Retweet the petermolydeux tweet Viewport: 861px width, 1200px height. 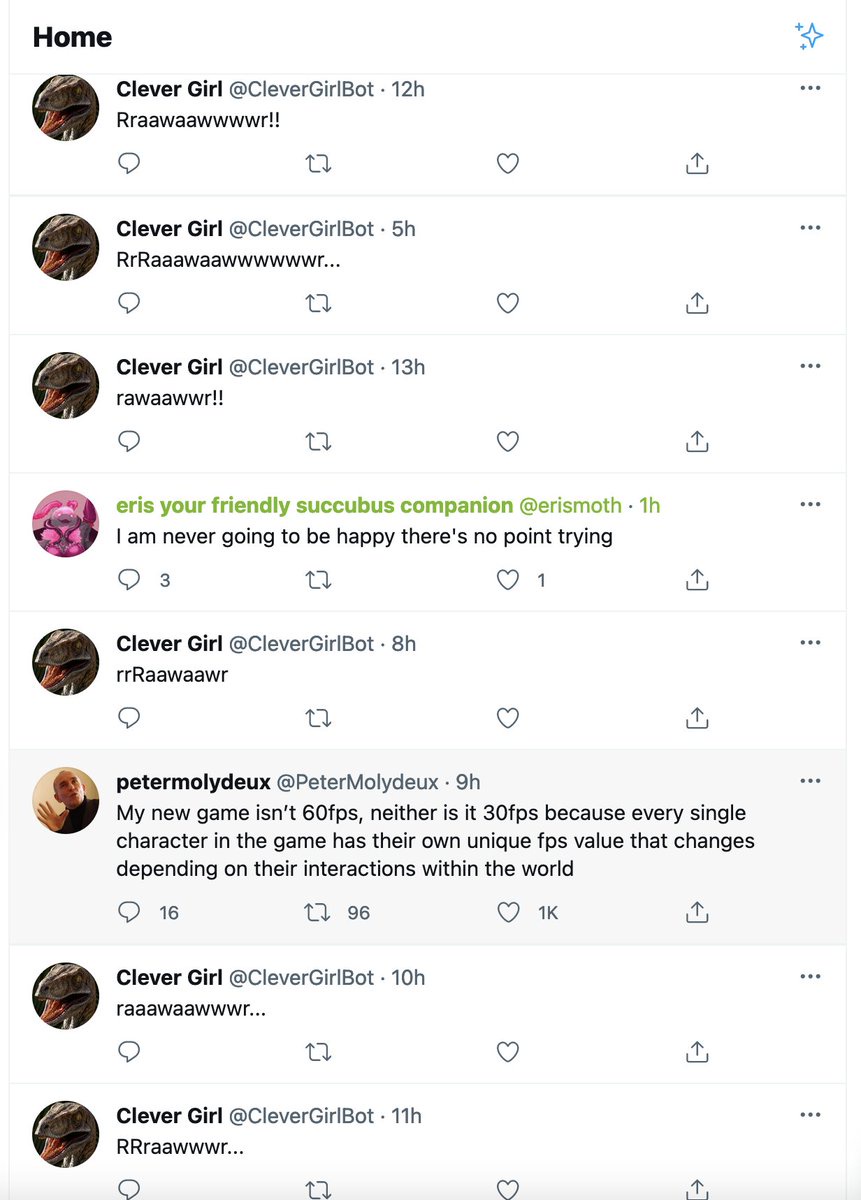[318, 912]
